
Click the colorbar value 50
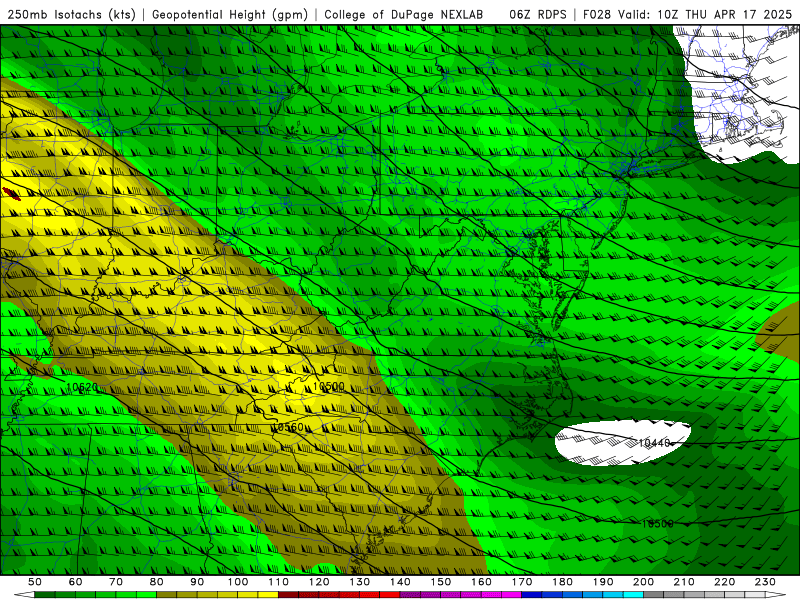[35, 582]
